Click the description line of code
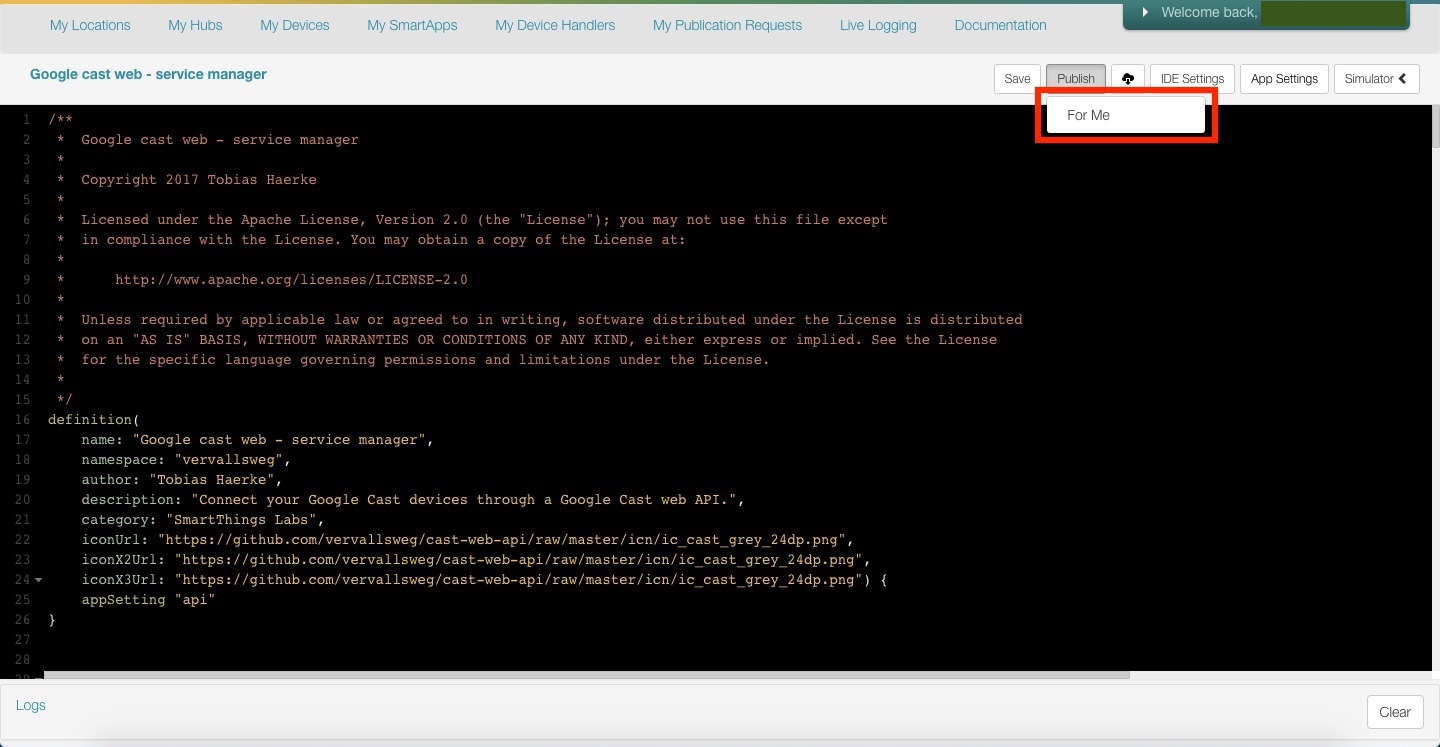Image resolution: width=1440 pixels, height=747 pixels. point(413,500)
